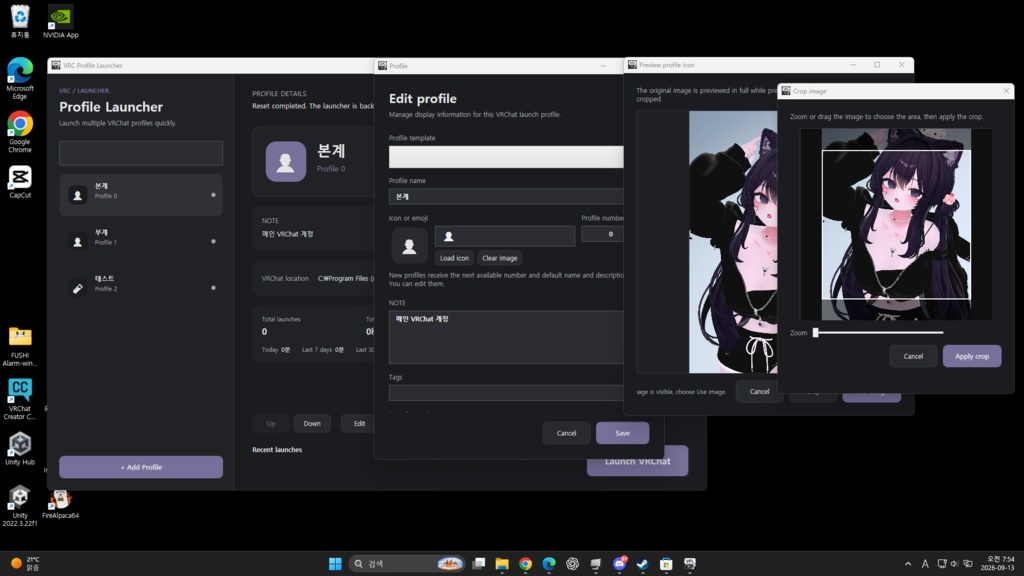The image size is (1024, 576).
Task: Select the VRChat Creator Companion desktop icon
Action: [20, 399]
